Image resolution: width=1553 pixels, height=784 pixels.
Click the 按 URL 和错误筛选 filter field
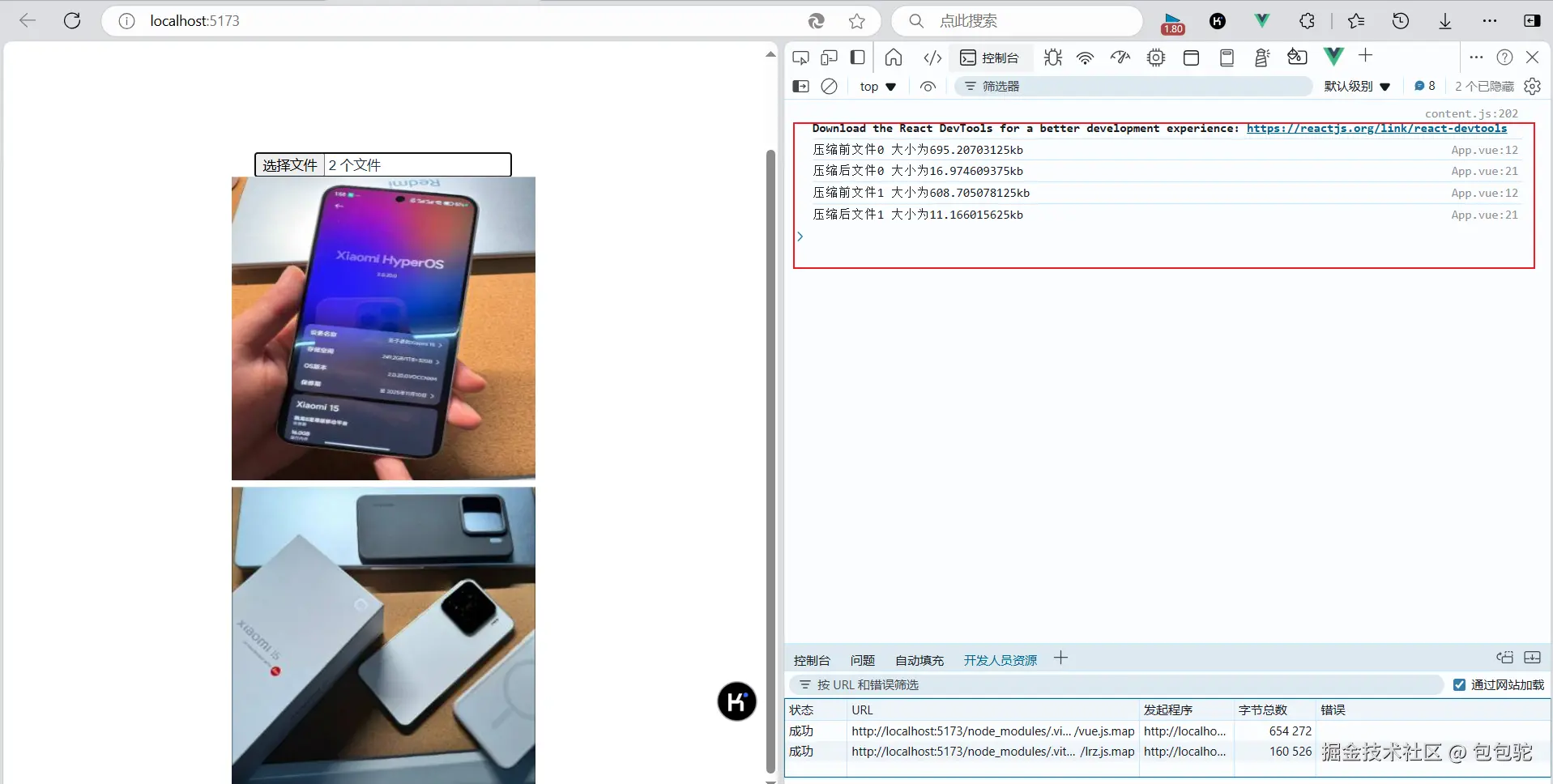pyautogui.click(x=1116, y=684)
